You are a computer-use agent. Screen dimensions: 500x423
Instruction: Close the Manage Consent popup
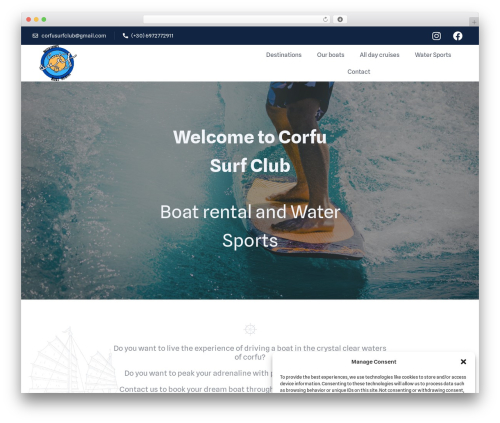[x=463, y=362]
